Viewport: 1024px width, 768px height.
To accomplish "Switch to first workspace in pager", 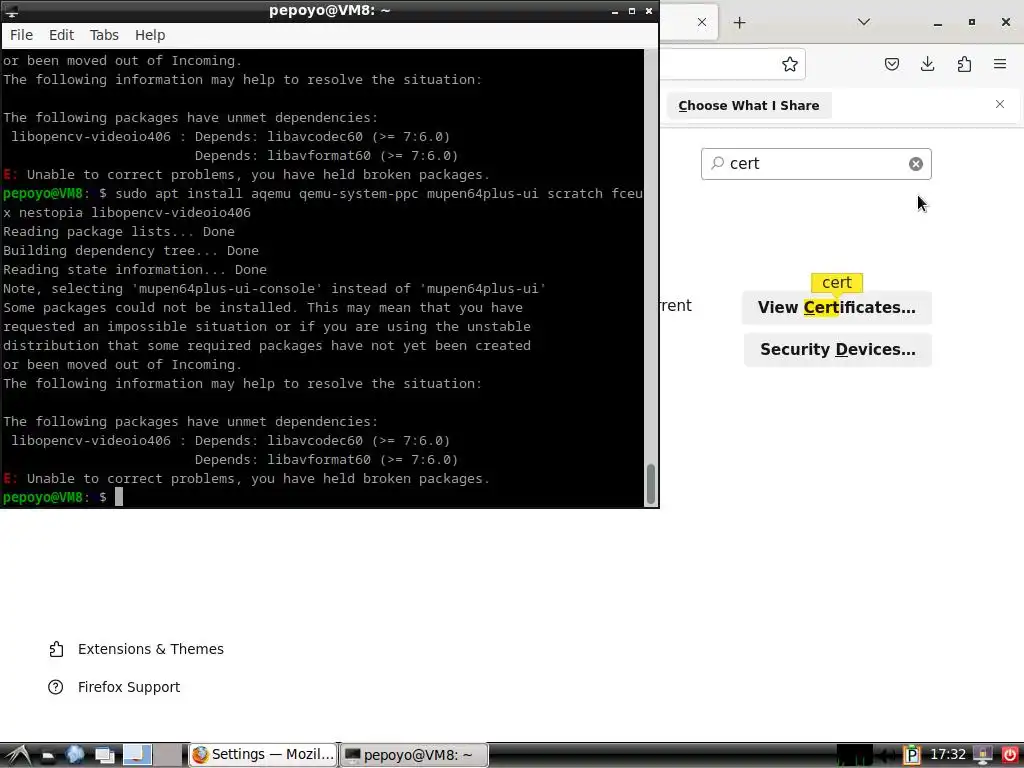I will click(x=137, y=755).
